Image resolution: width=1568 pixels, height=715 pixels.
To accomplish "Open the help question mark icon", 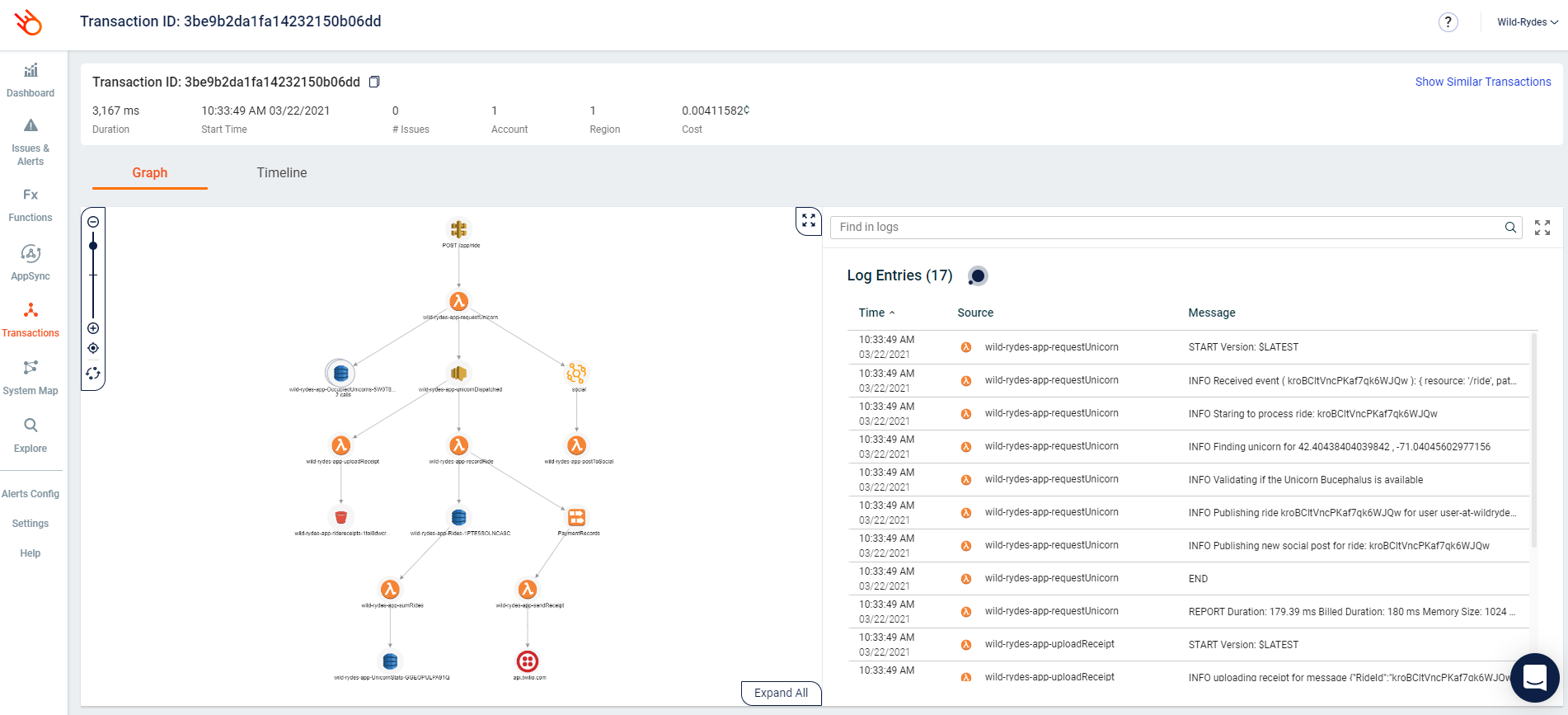I will coord(1448,22).
